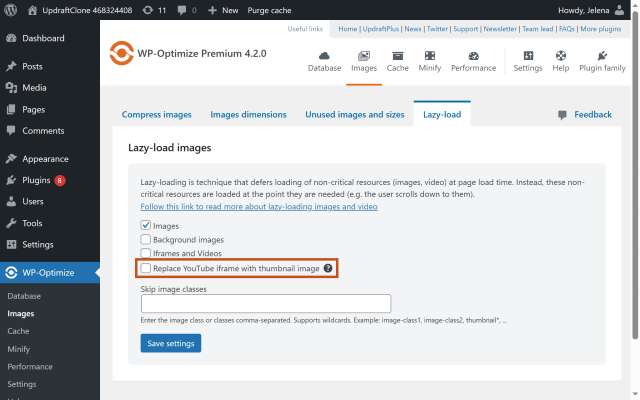Open the Help lifebuoy icon
Viewport: 640px width, 400px height.
(561, 56)
